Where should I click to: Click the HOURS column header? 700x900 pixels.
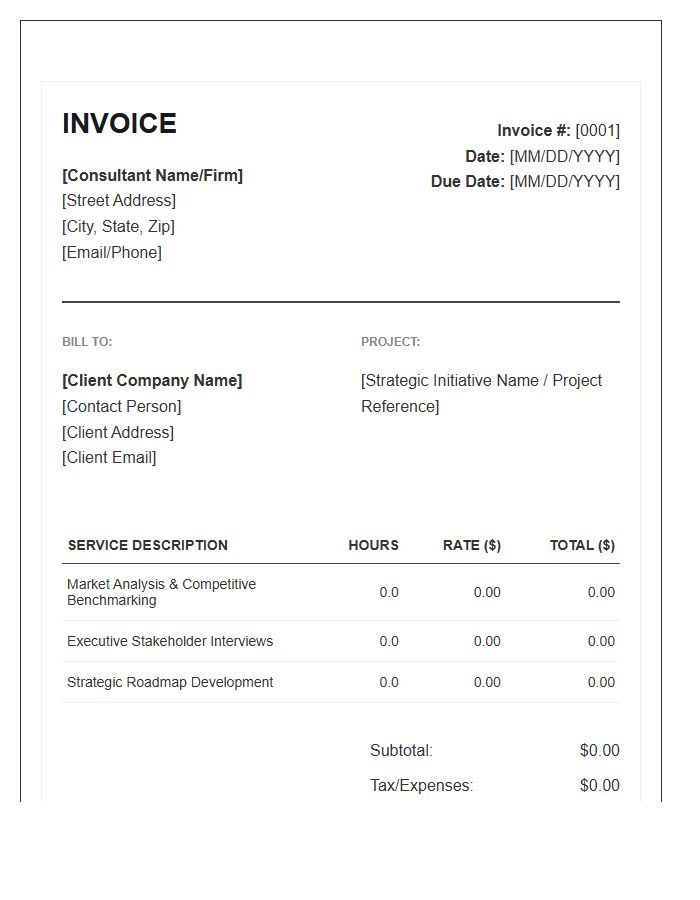(373, 545)
